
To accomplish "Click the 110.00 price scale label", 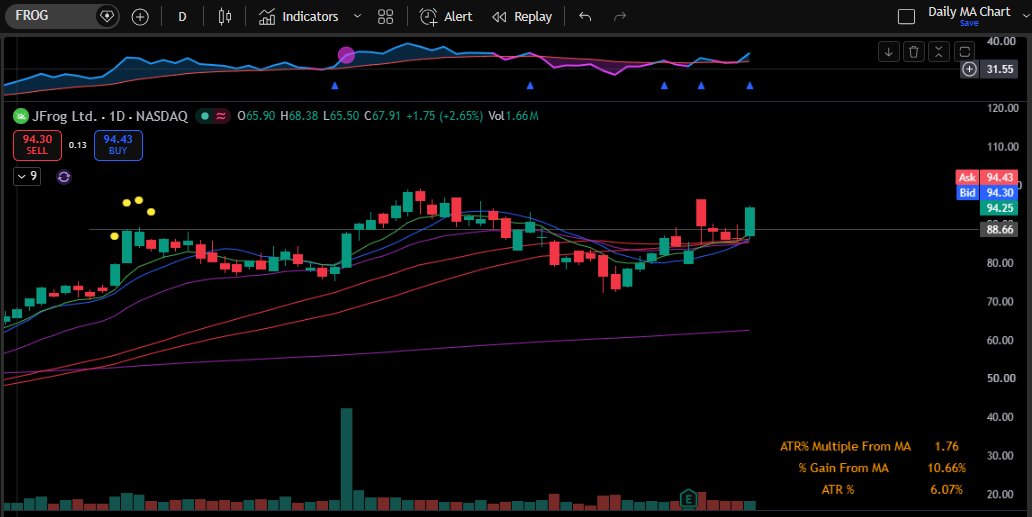I will 1002,147.
